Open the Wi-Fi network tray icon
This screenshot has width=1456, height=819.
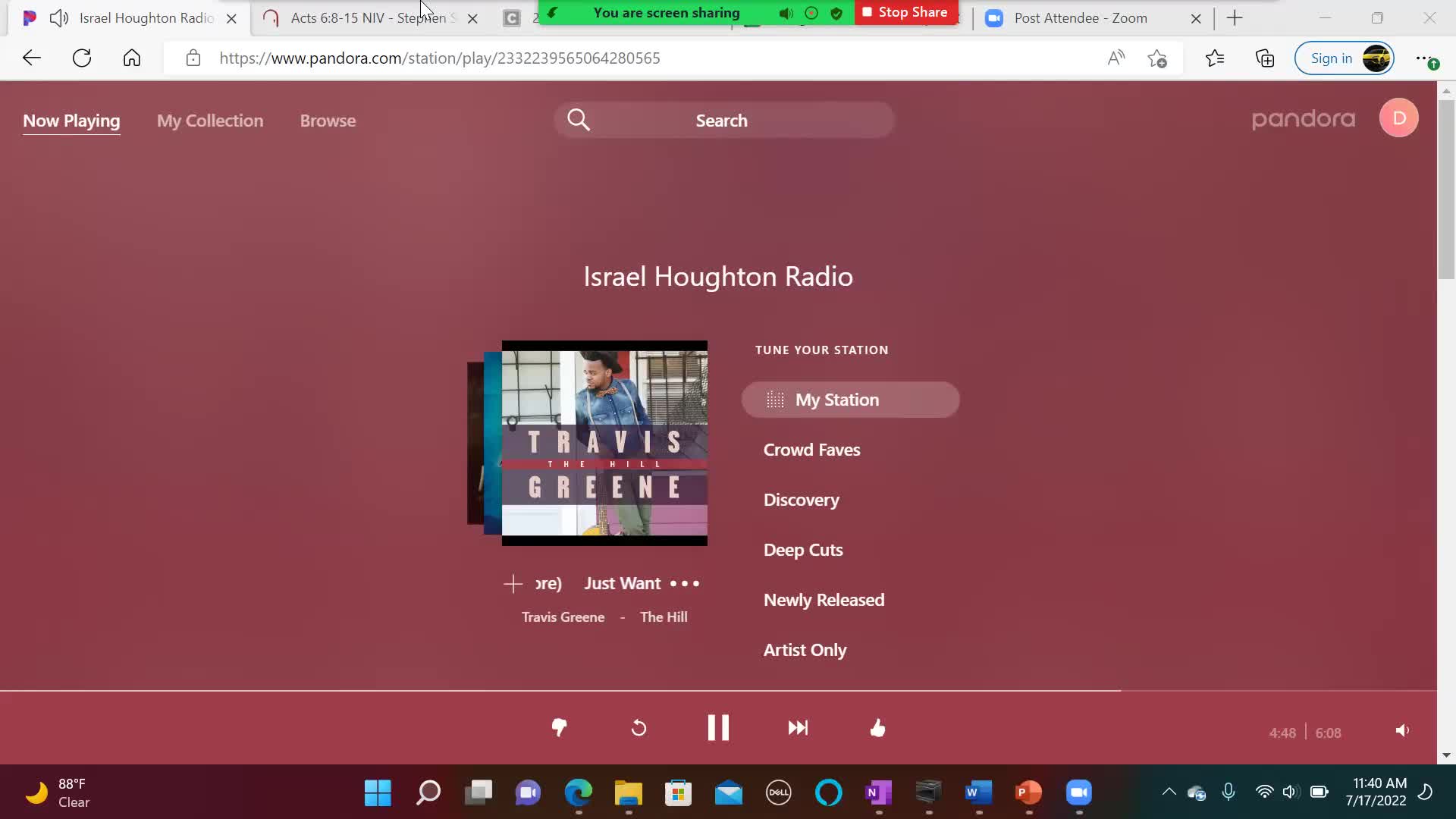(1264, 792)
